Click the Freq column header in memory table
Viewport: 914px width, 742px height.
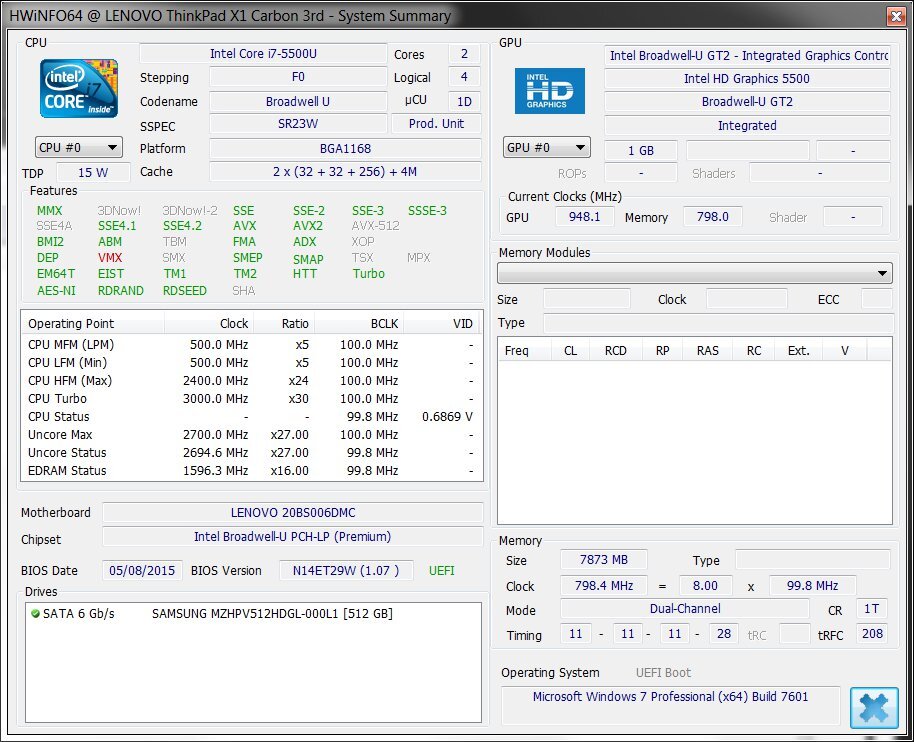(517, 350)
